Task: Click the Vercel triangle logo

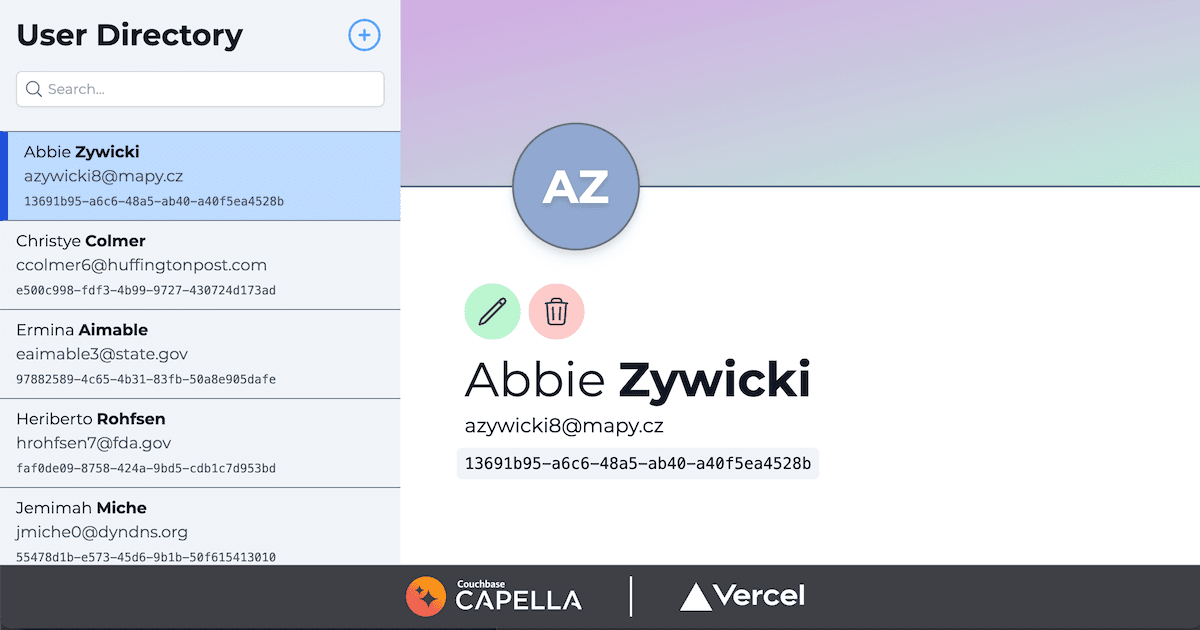Action: pyautogui.click(x=742, y=597)
